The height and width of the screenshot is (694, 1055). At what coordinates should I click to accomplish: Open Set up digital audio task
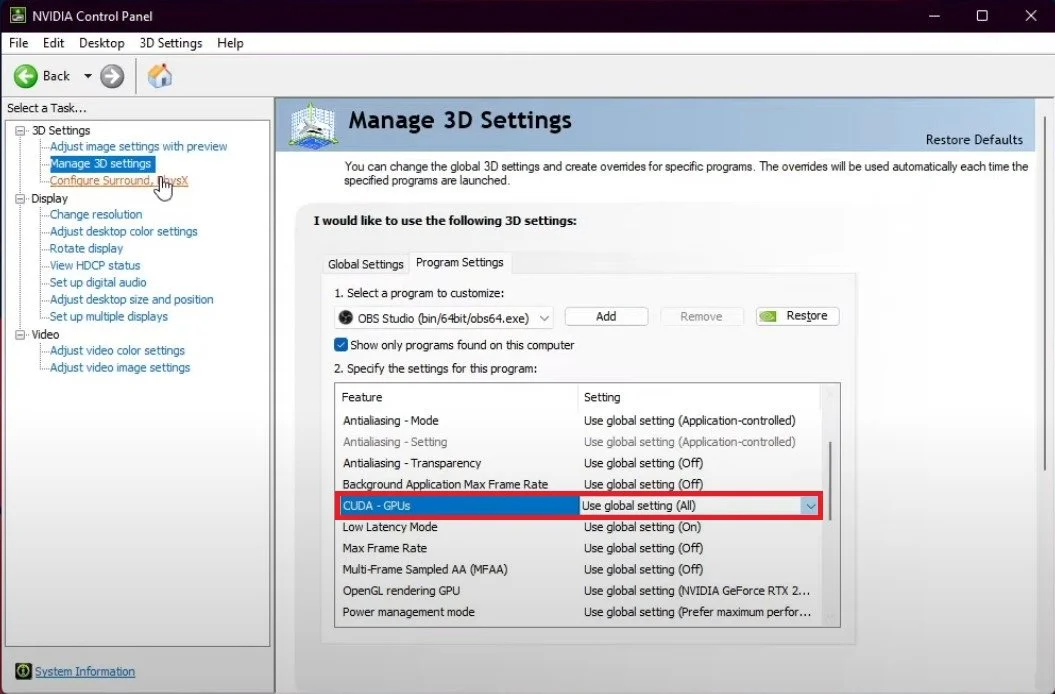(98, 282)
